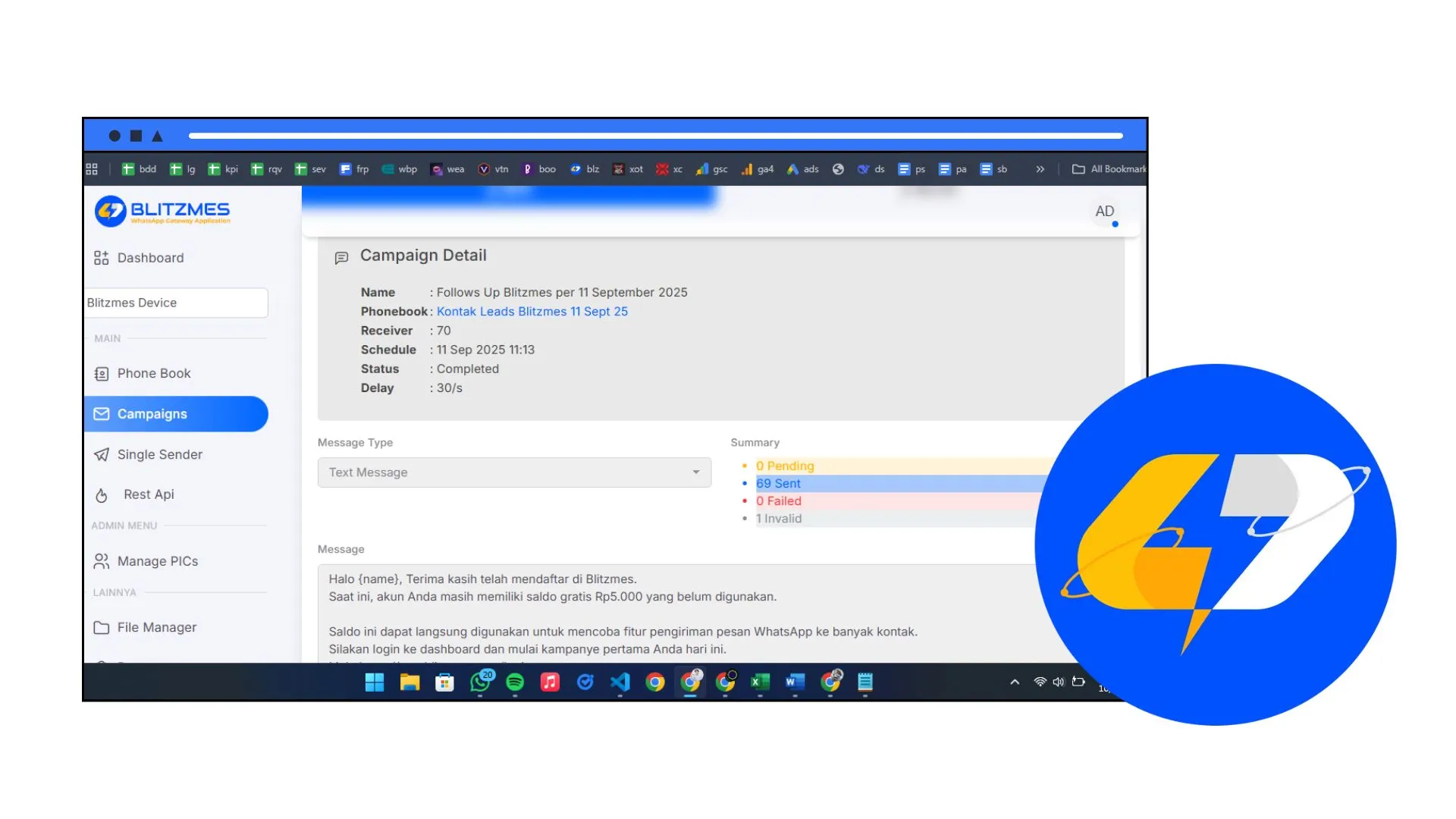1456x819 pixels.
Task: Expand the Text Message type dropdown
Action: point(514,472)
